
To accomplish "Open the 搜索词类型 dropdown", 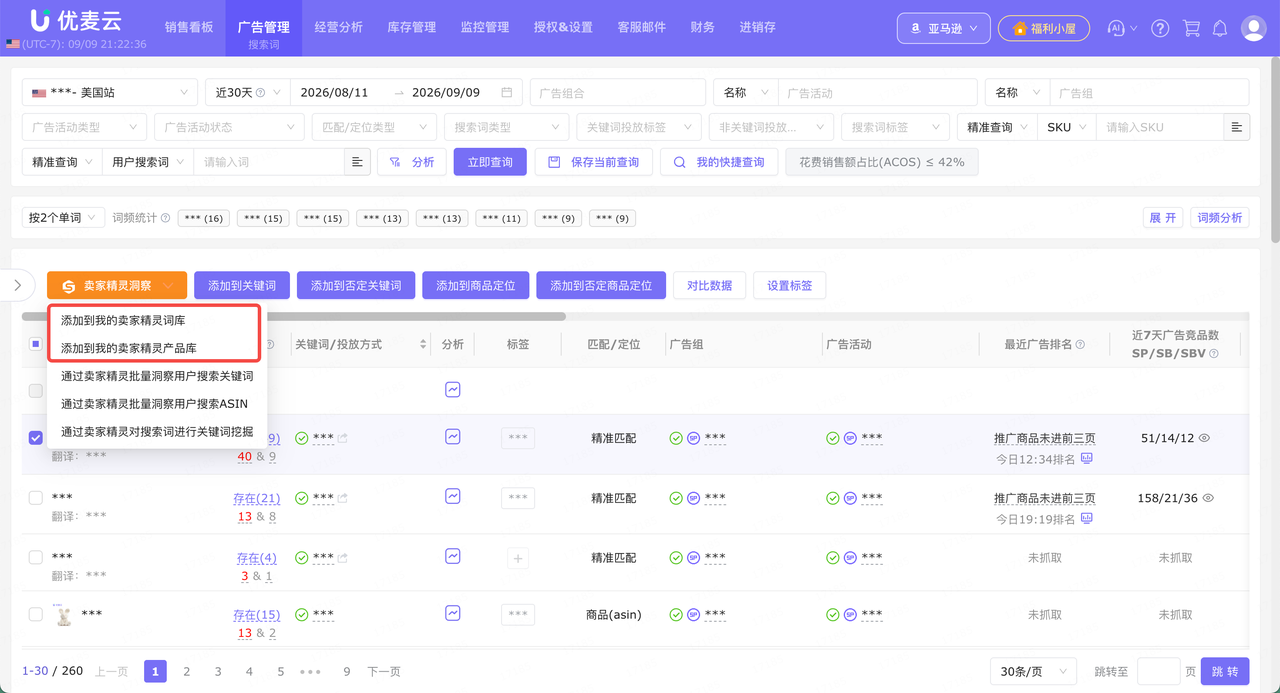I will pos(506,127).
